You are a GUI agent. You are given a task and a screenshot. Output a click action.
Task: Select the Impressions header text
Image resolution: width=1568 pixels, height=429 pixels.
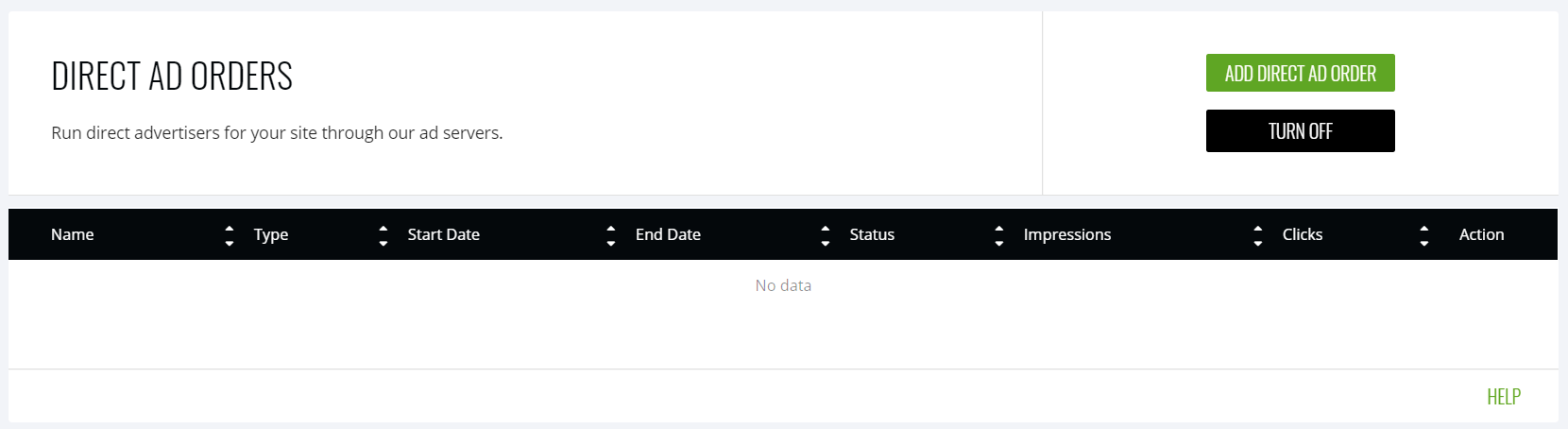(x=1067, y=234)
